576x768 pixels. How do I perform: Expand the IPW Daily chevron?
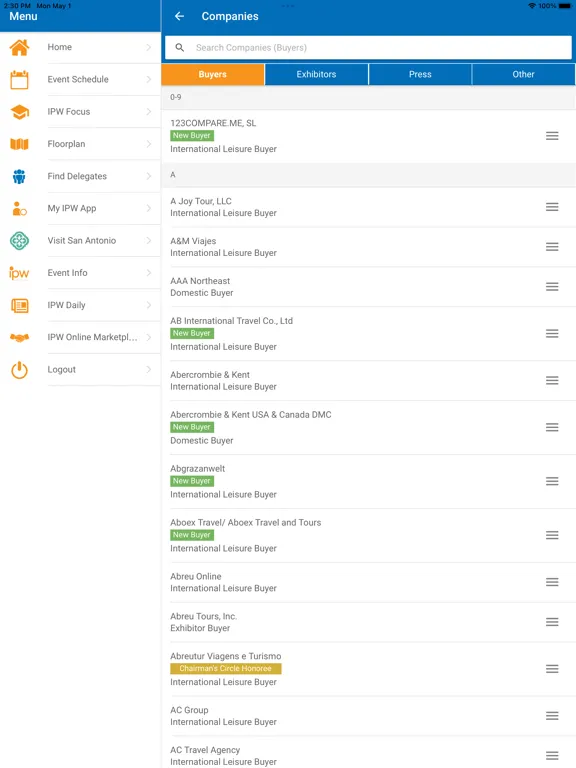coord(148,305)
